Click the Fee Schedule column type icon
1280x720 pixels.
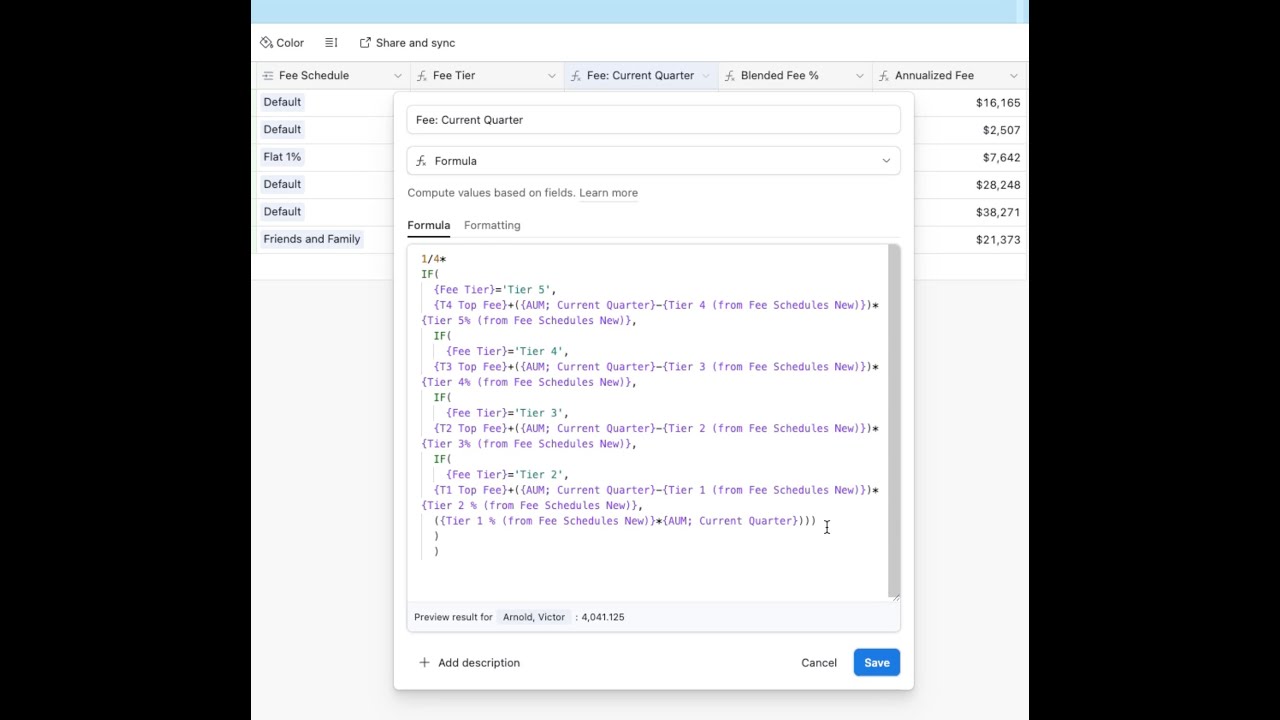point(268,76)
